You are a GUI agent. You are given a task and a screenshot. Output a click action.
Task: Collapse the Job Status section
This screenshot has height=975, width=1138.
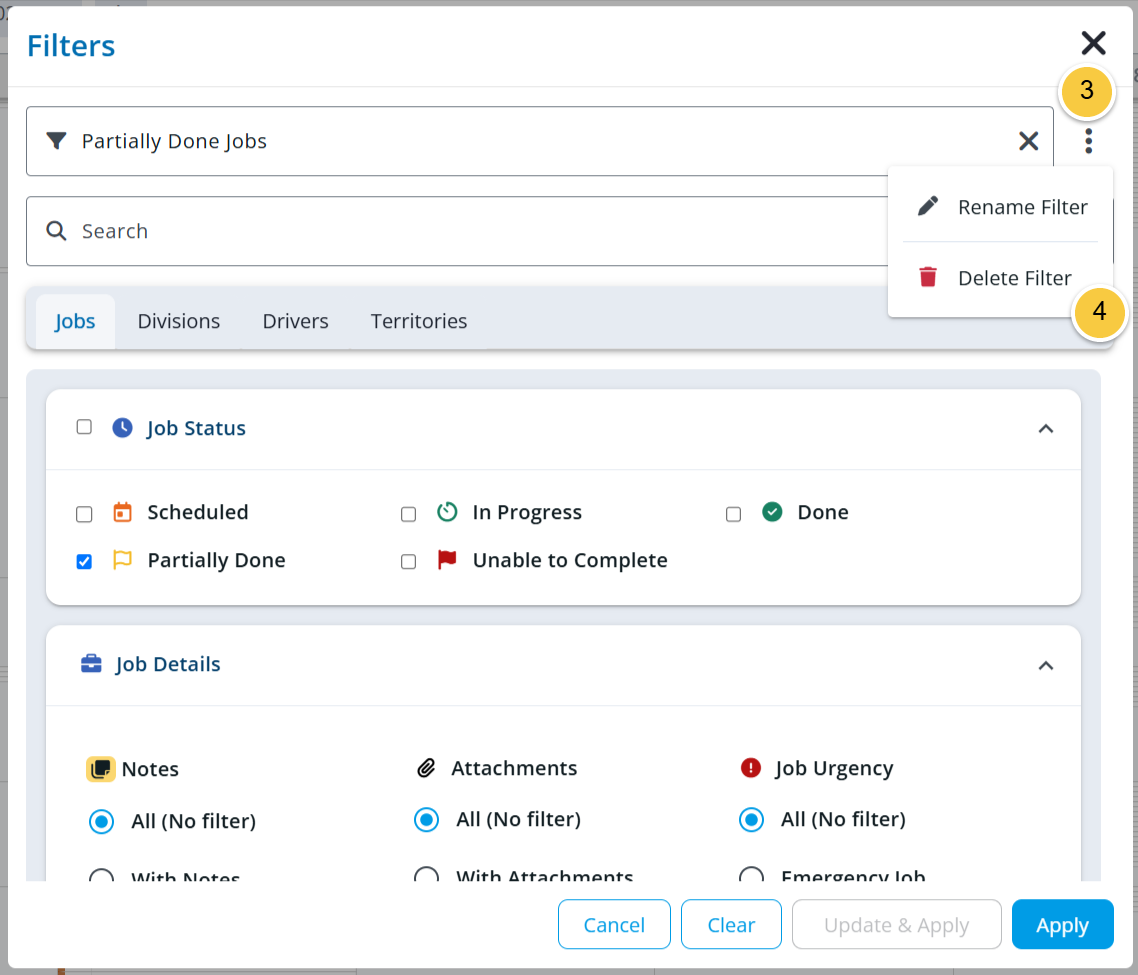pyautogui.click(x=1046, y=428)
